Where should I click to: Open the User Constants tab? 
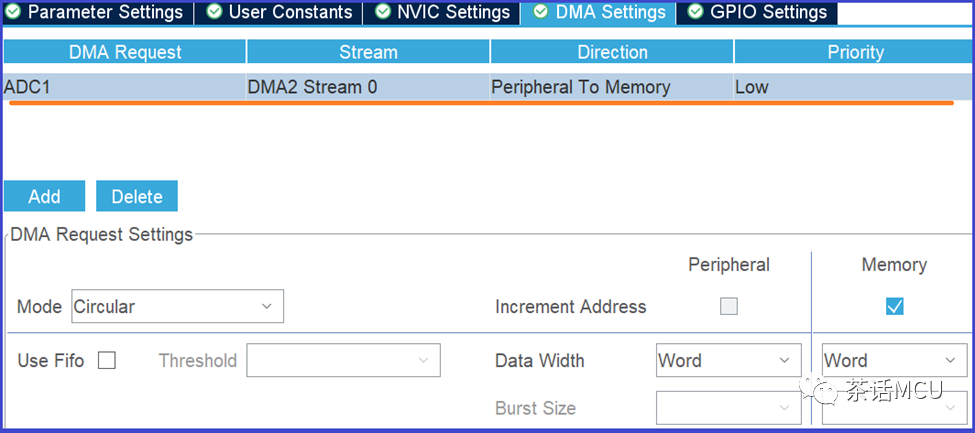coord(279,12)
